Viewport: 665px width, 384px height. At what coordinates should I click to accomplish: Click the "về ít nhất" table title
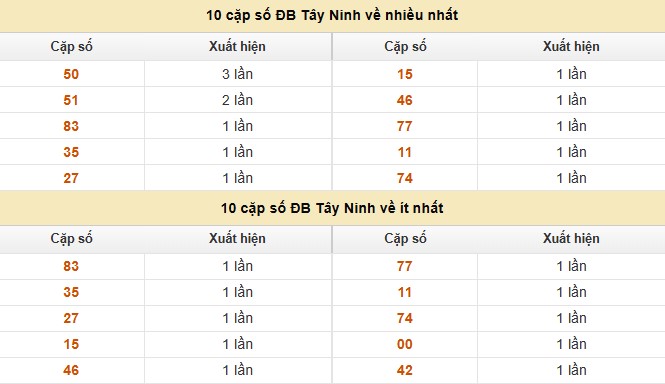coord(332,208)
